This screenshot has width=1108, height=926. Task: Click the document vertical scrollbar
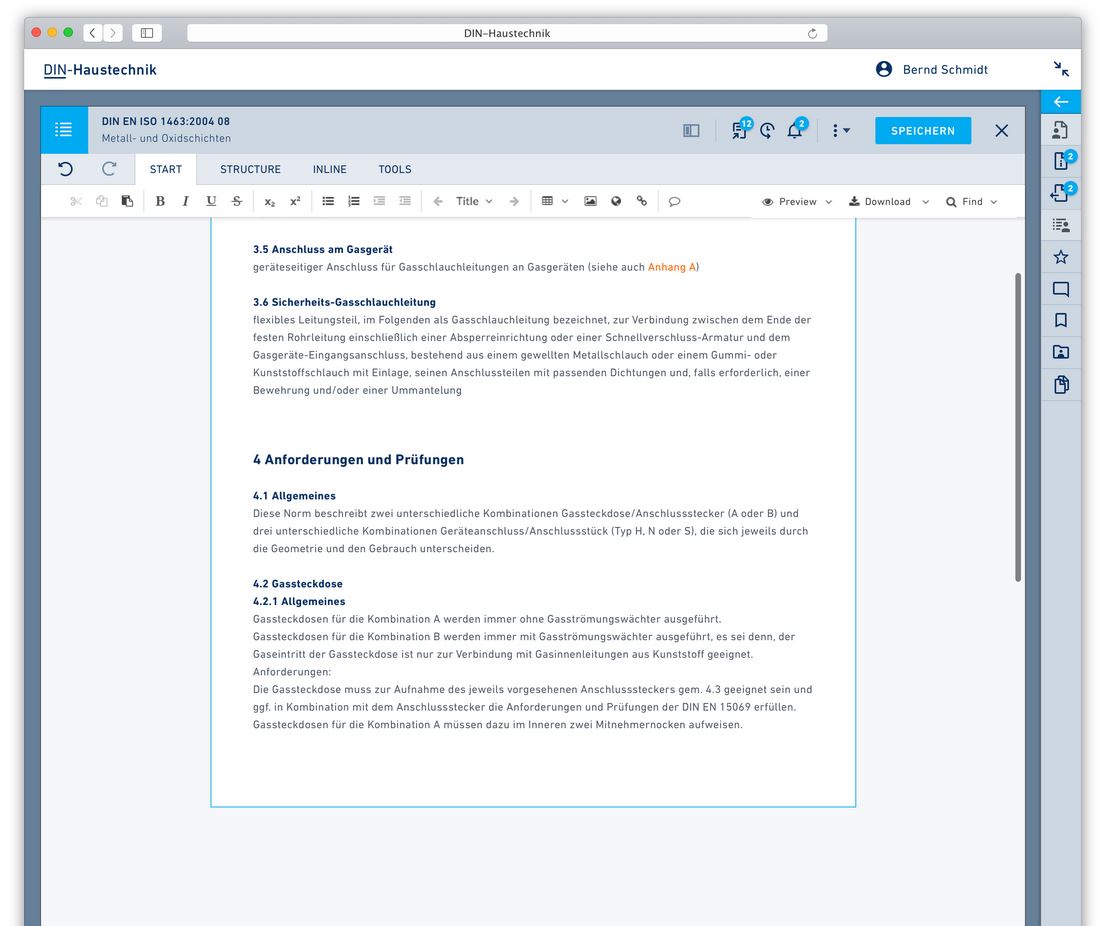click(x=1018, y=427)
